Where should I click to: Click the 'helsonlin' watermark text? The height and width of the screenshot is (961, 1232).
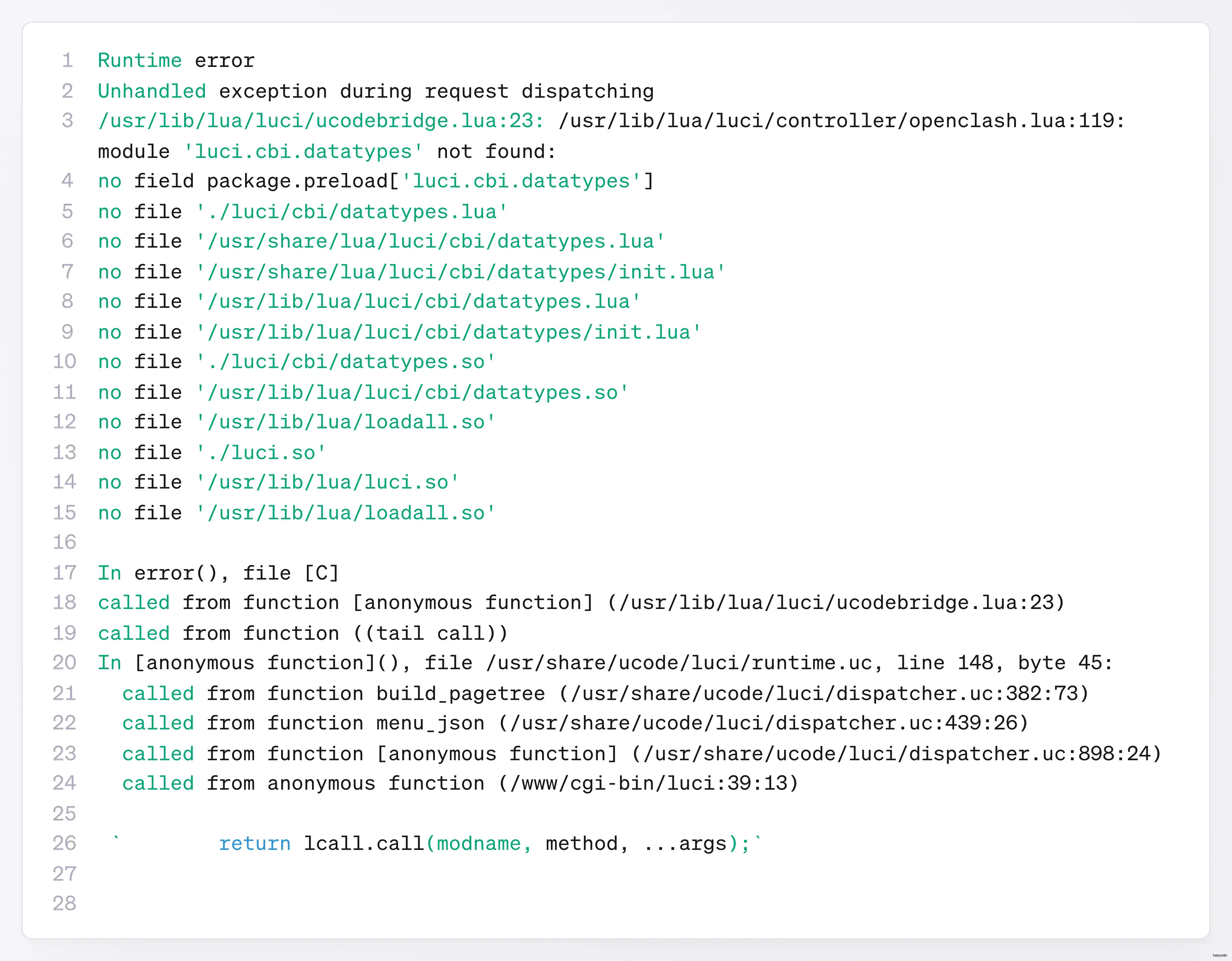pos(1220,955)
